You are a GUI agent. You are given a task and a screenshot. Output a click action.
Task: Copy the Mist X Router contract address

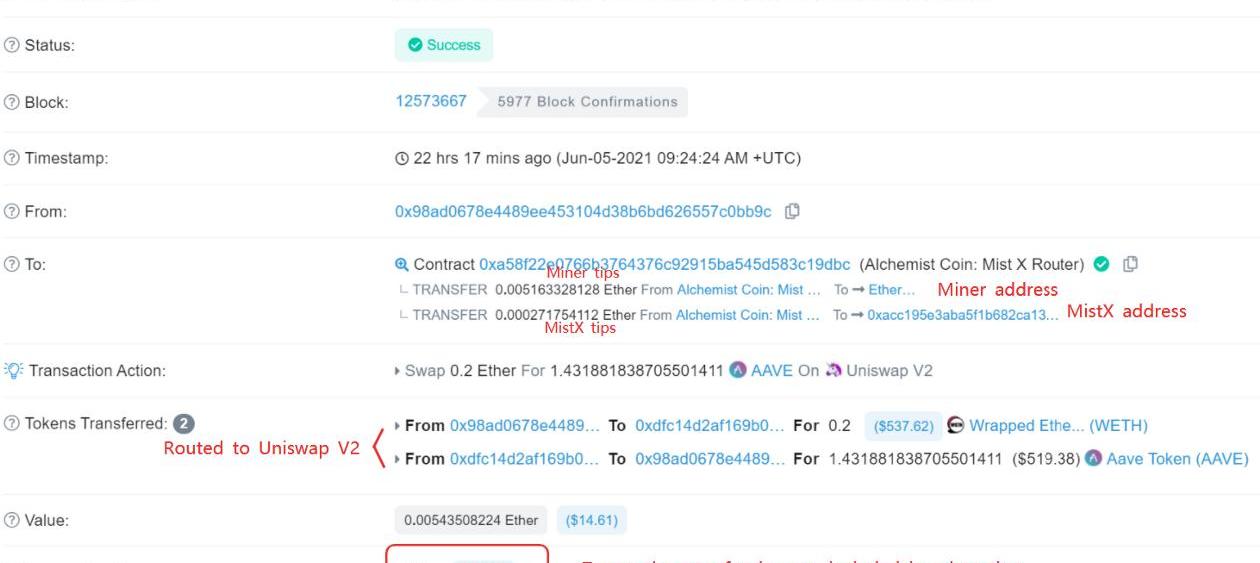[1131, 265]
